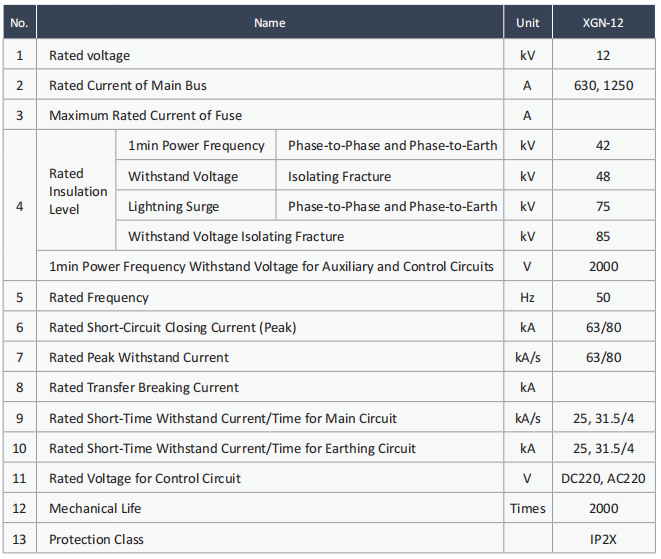Screen dimensions: 661x559
Task: Click the "No." column header
Action: tap(19, 23)
